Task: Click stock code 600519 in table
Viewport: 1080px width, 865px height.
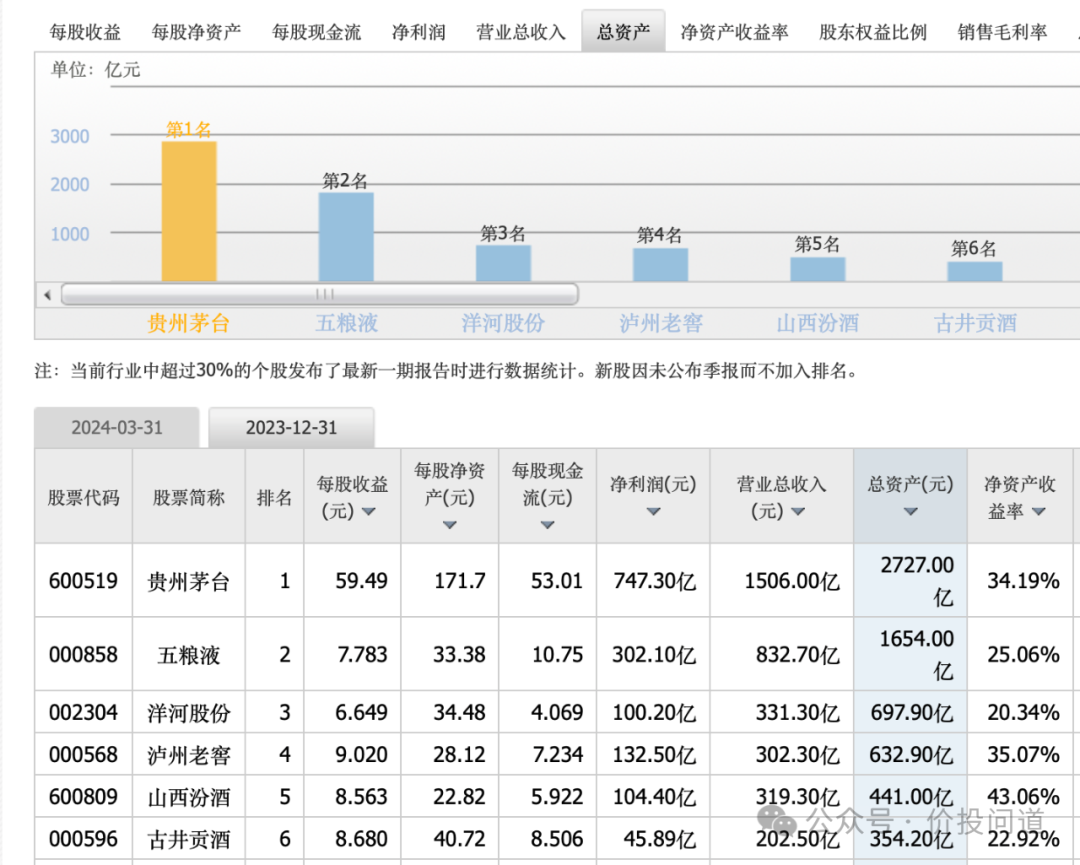Action: 83,581
